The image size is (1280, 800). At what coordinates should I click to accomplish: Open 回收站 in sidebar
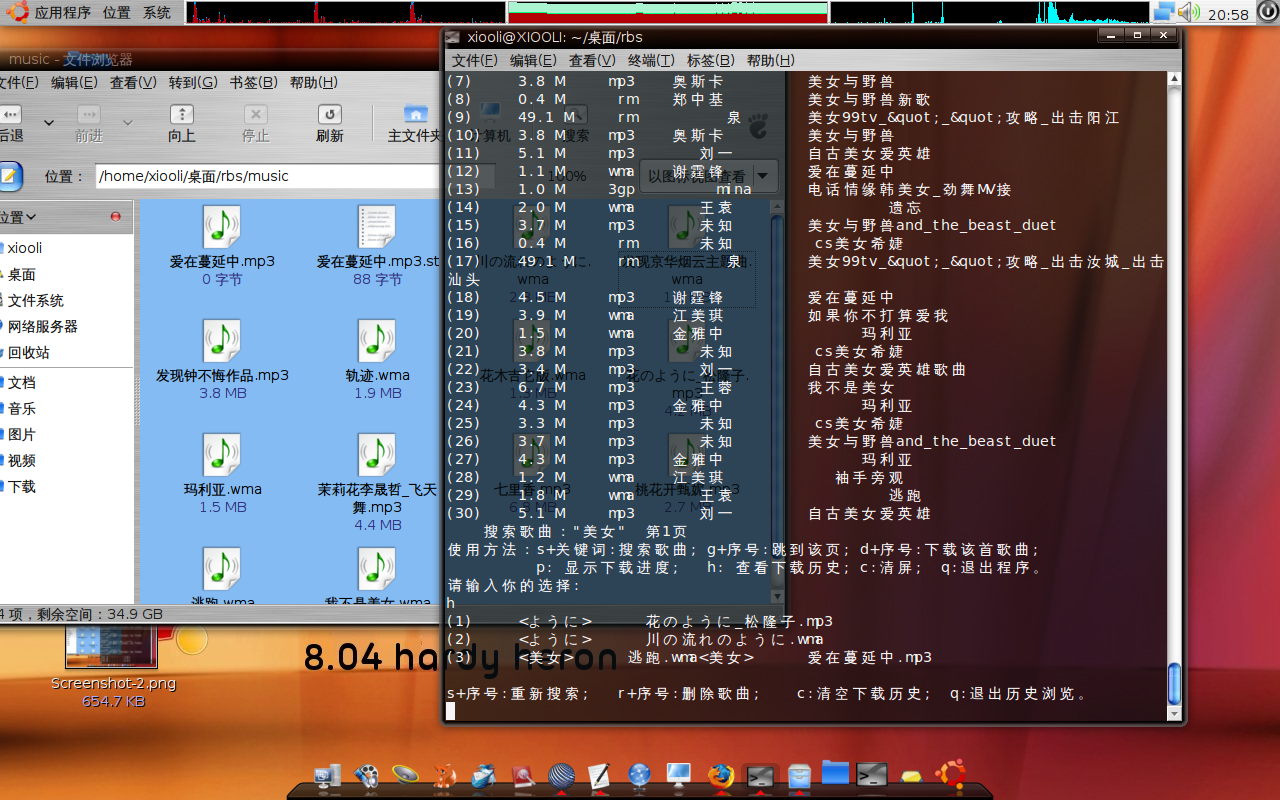[x=28, y=352]
